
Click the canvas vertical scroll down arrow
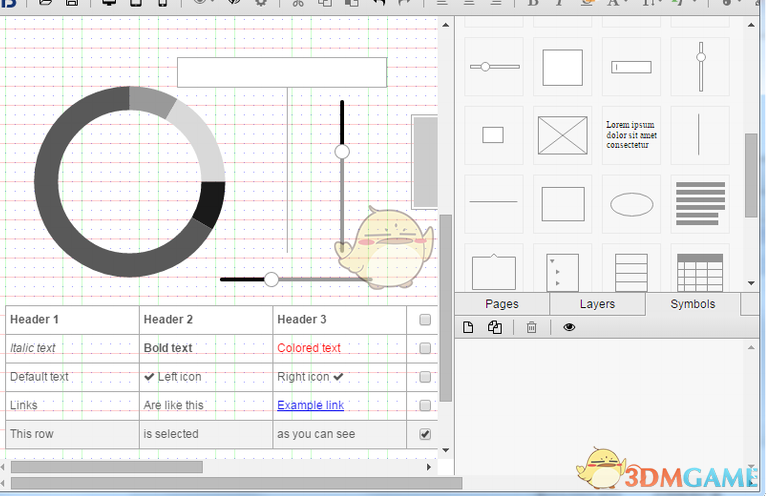(x=445, y=450)
